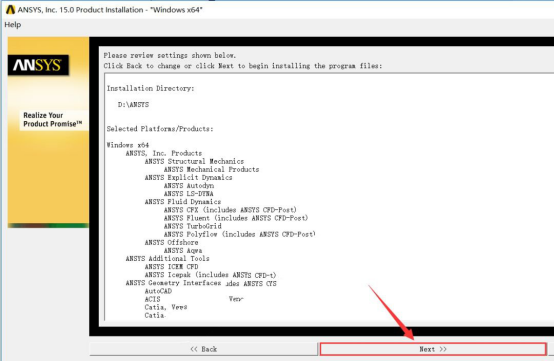Click the 'ANSYS CFX' product line
Screen dimensions: 554x361
(230, 210)
